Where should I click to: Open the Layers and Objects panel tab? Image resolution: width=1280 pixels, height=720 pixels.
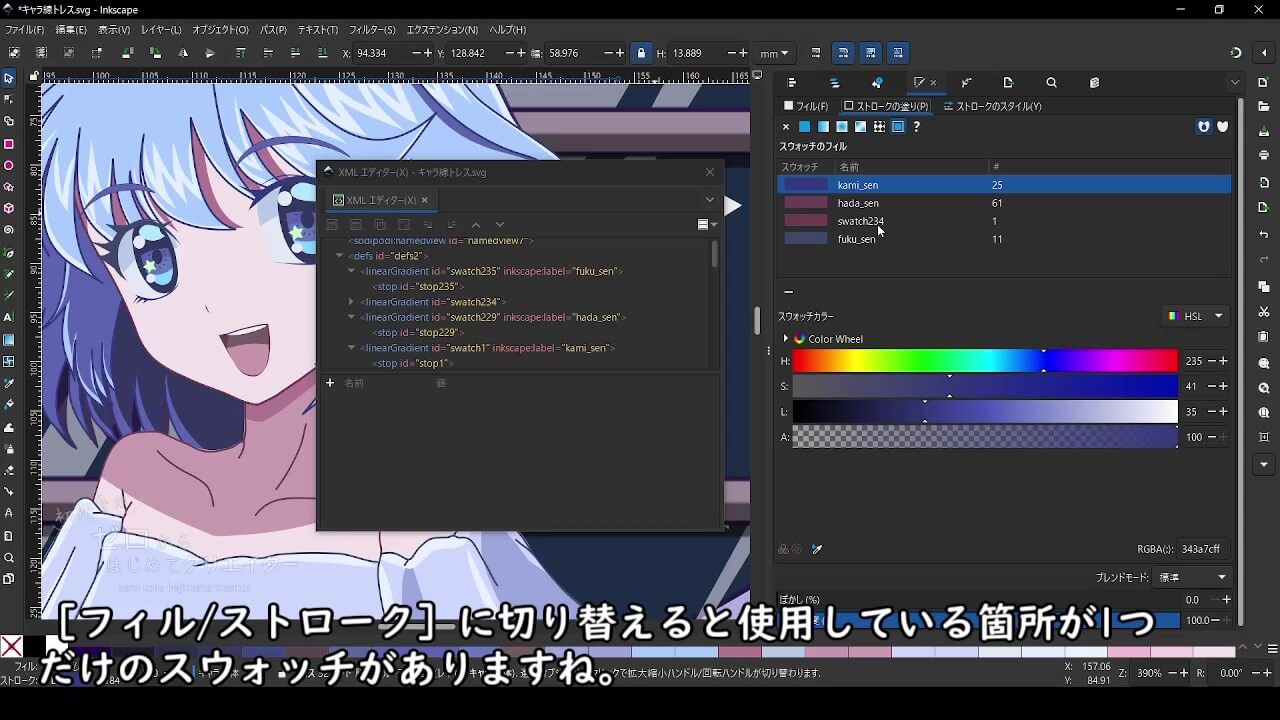[835, 83]
